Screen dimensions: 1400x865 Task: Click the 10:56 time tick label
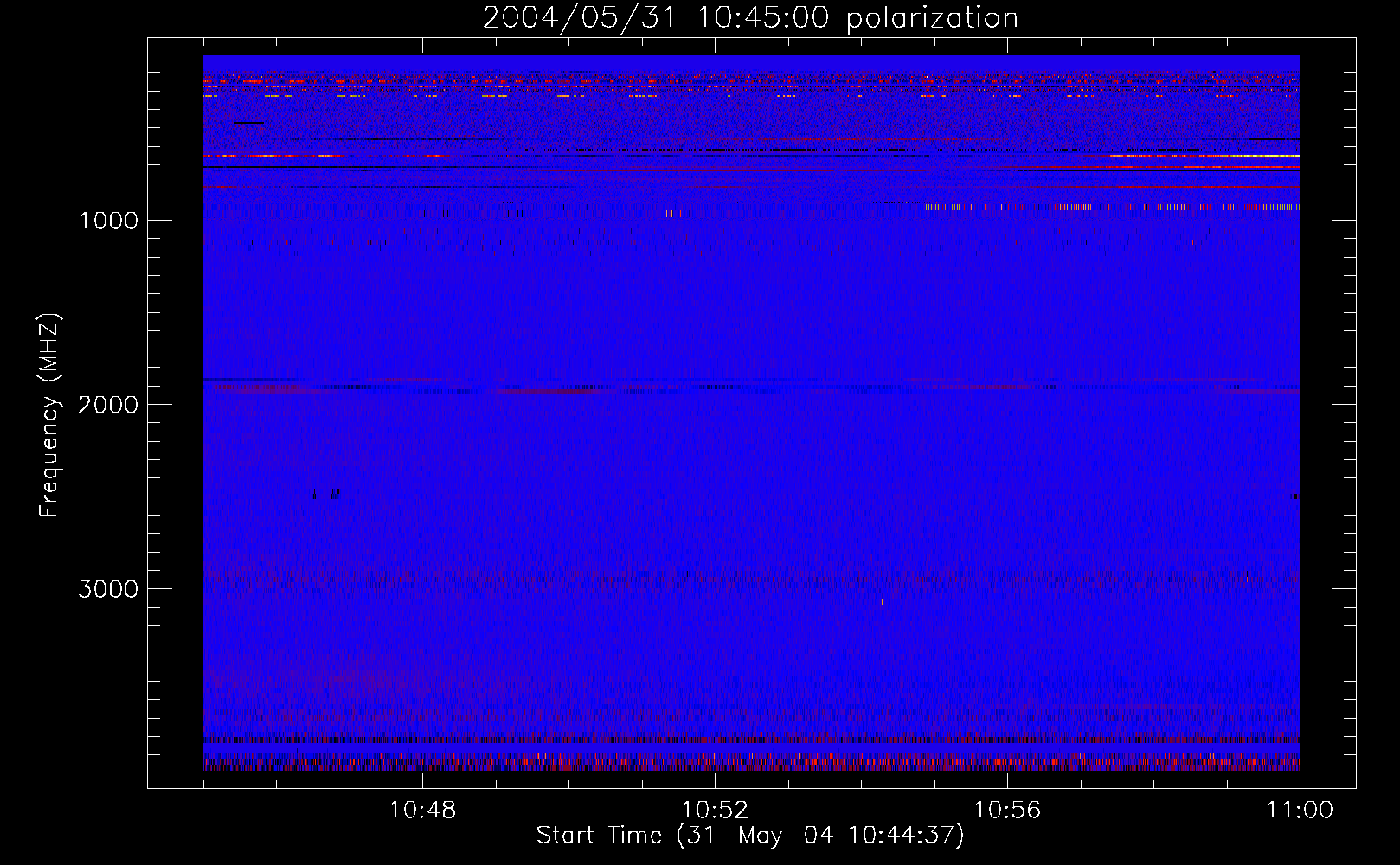tap(1007, 811)
